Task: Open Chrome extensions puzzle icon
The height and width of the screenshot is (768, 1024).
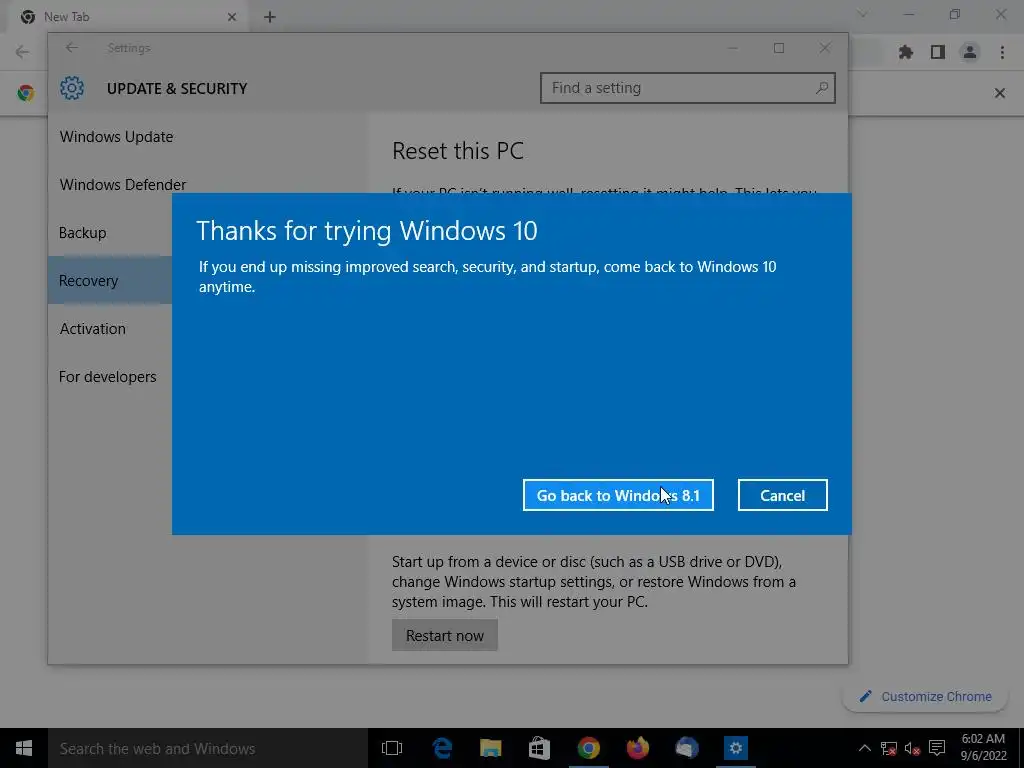Action: (x=906, y=52)
